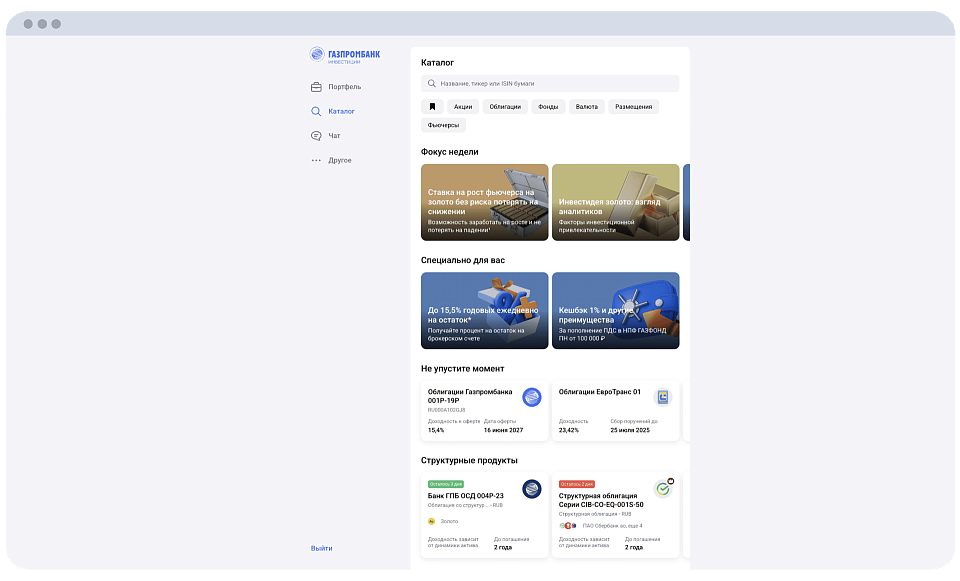Viewport: 960px width, 581px height.
Task: Select the Облигации filter chip
Action: tap(505, 107)
